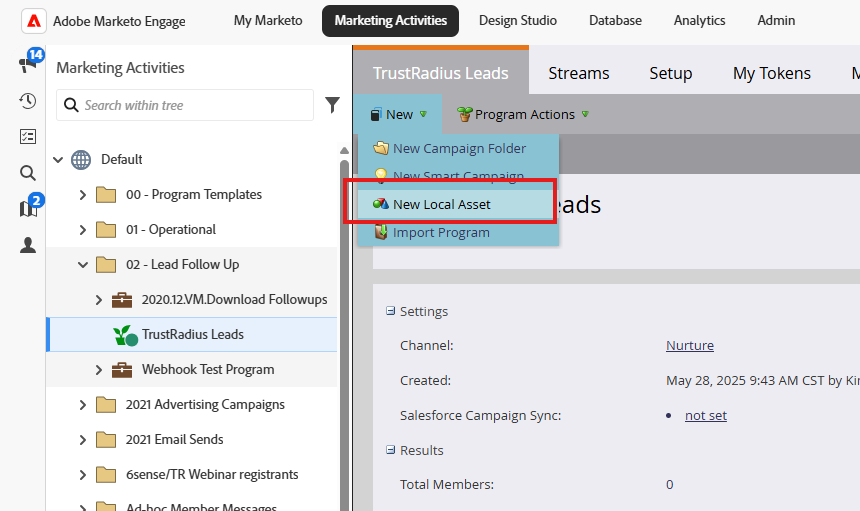This screenshot has height=511, width=860.
Task: Expand the 01 - Operational folder chevron
Action: point(83,230)
